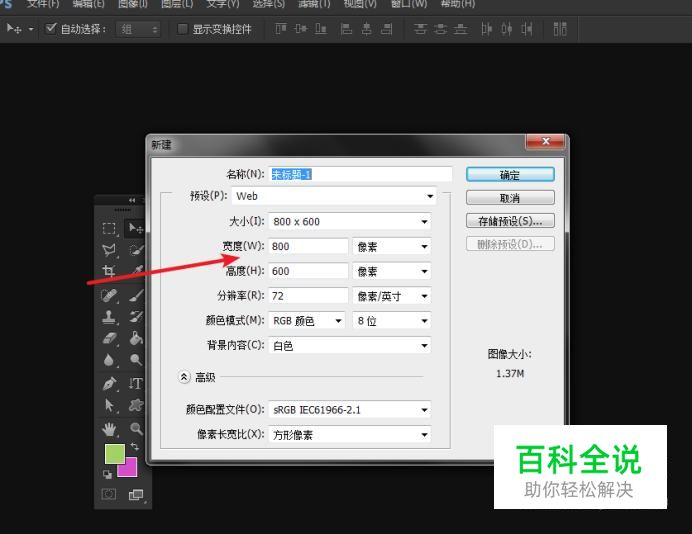The image size is (692, 534).
Task: Toggle Quick Mask mode icon
Action: coord(109,494)
